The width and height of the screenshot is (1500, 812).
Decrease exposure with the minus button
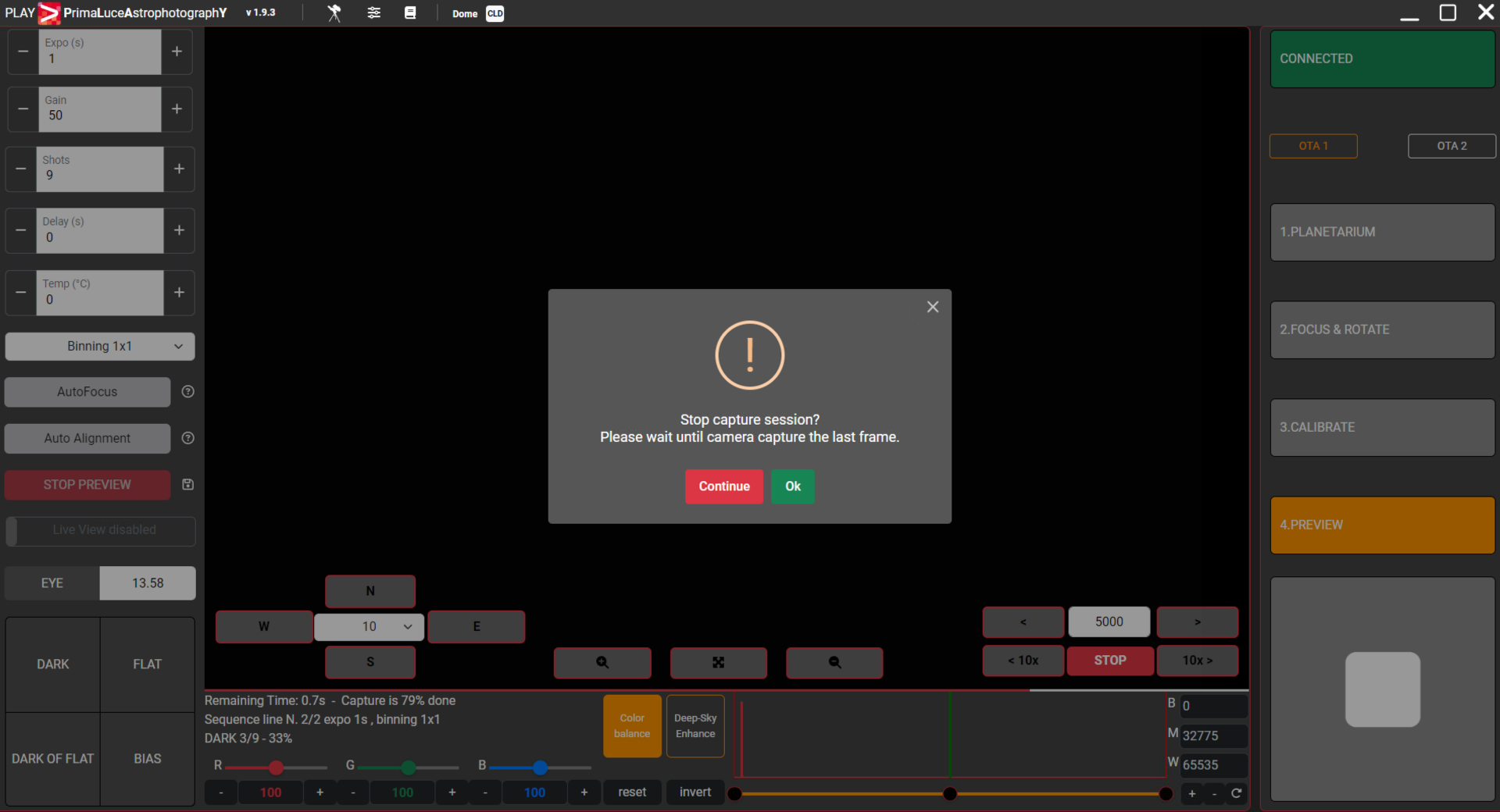[x=23, y=52]
